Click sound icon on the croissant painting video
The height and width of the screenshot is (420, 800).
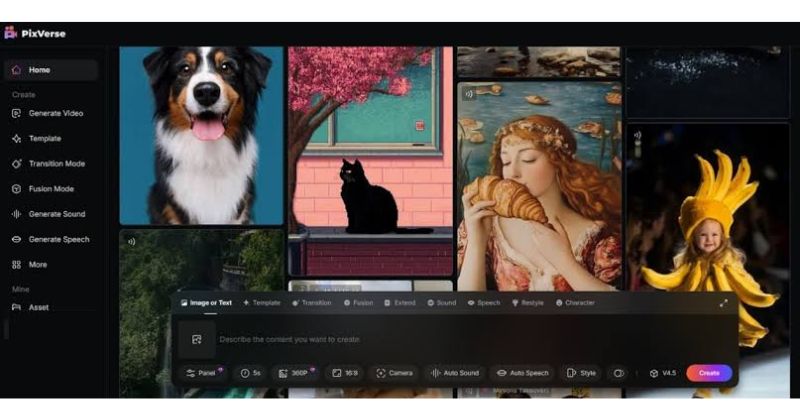pyautogui.click(x=469, y=94)
